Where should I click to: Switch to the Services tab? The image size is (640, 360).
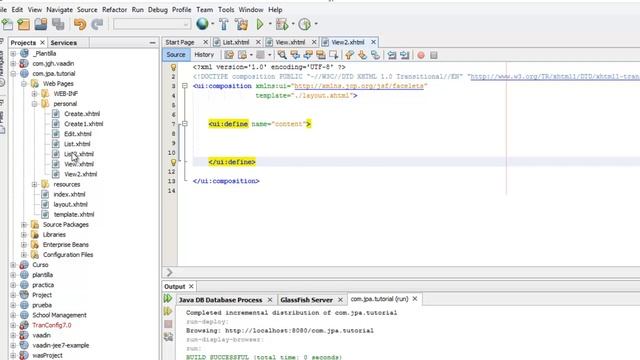click(64, 42)
